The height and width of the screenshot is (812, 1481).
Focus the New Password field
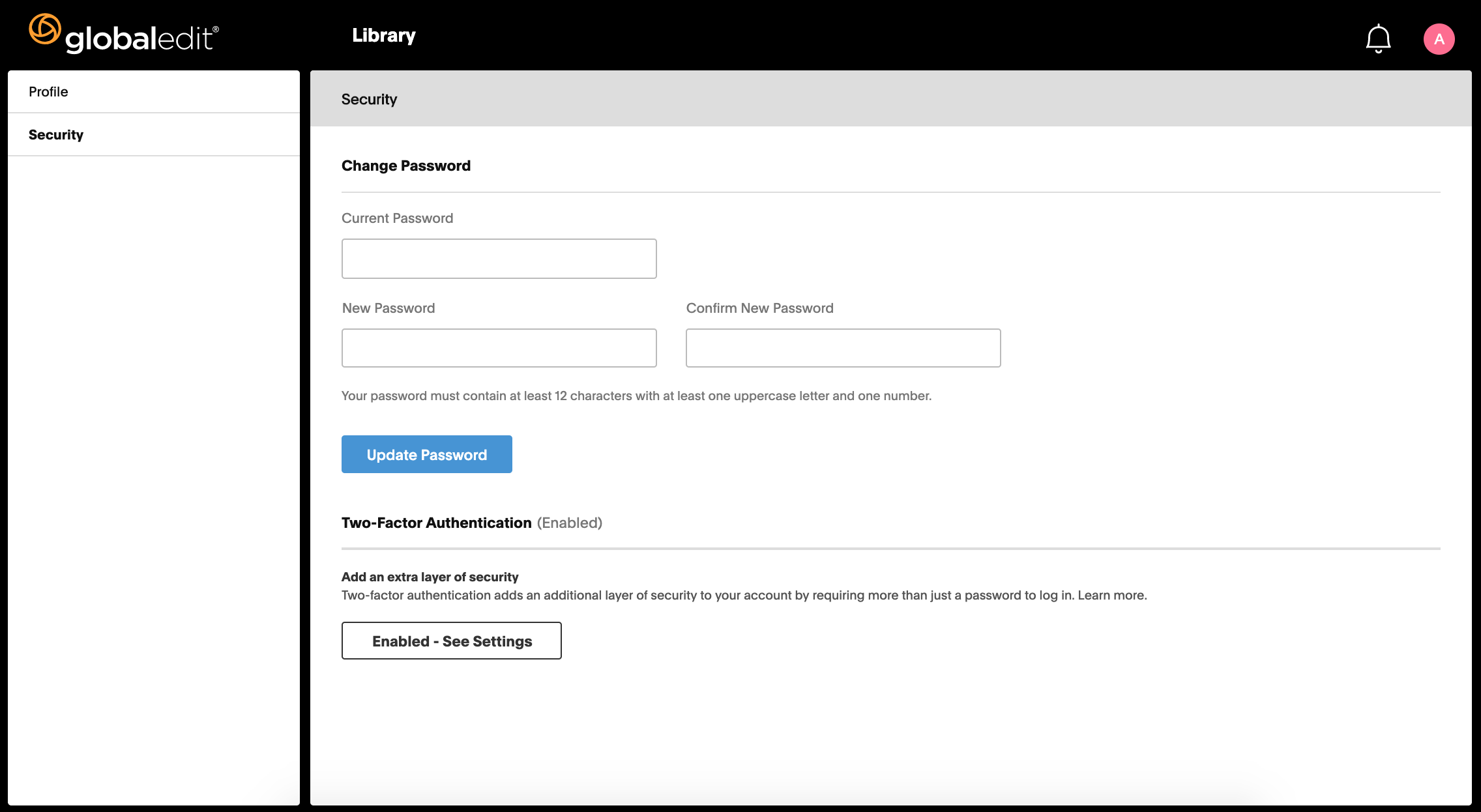point(499,348)
